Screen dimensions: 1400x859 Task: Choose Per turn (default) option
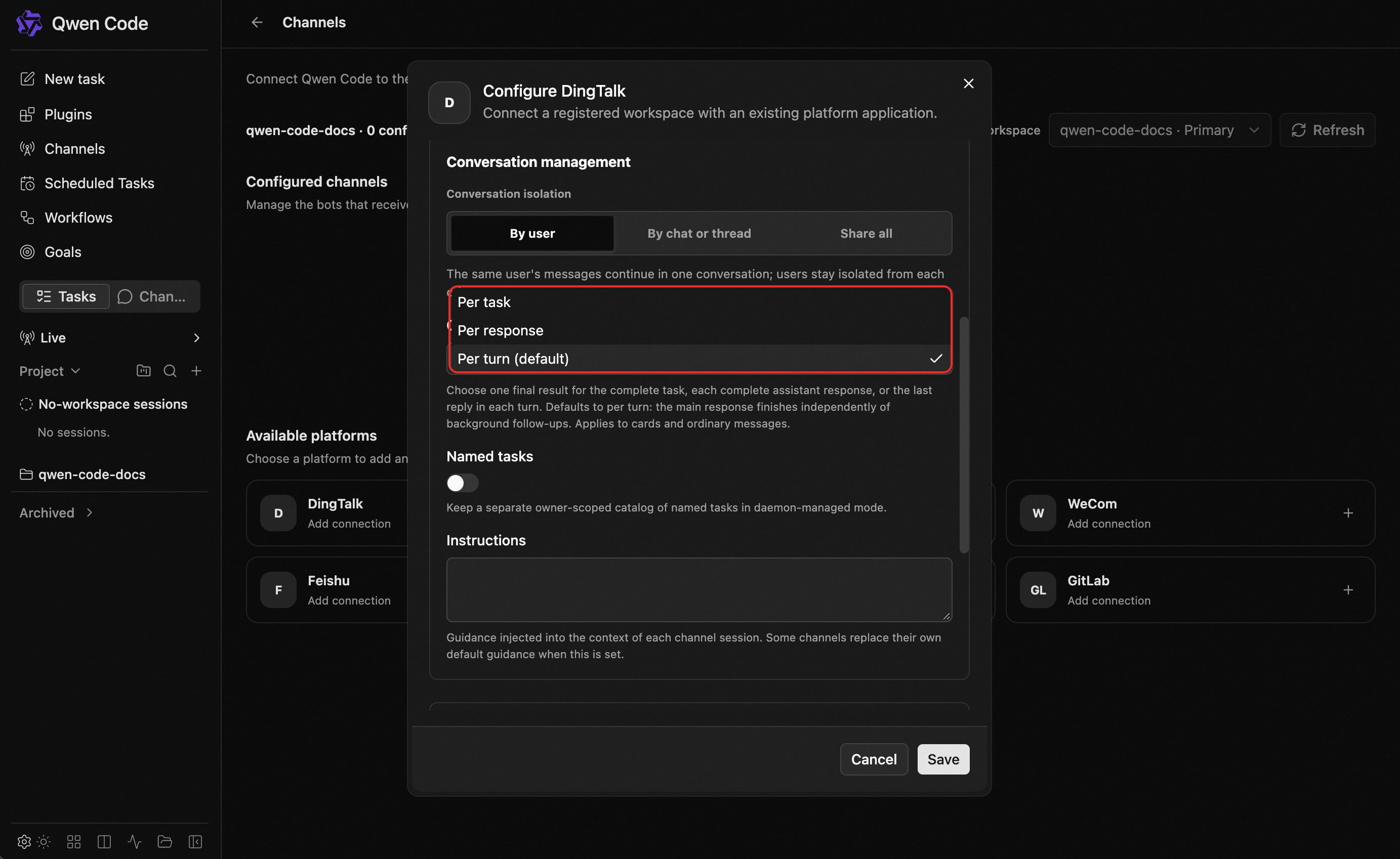tap(699, 359)
